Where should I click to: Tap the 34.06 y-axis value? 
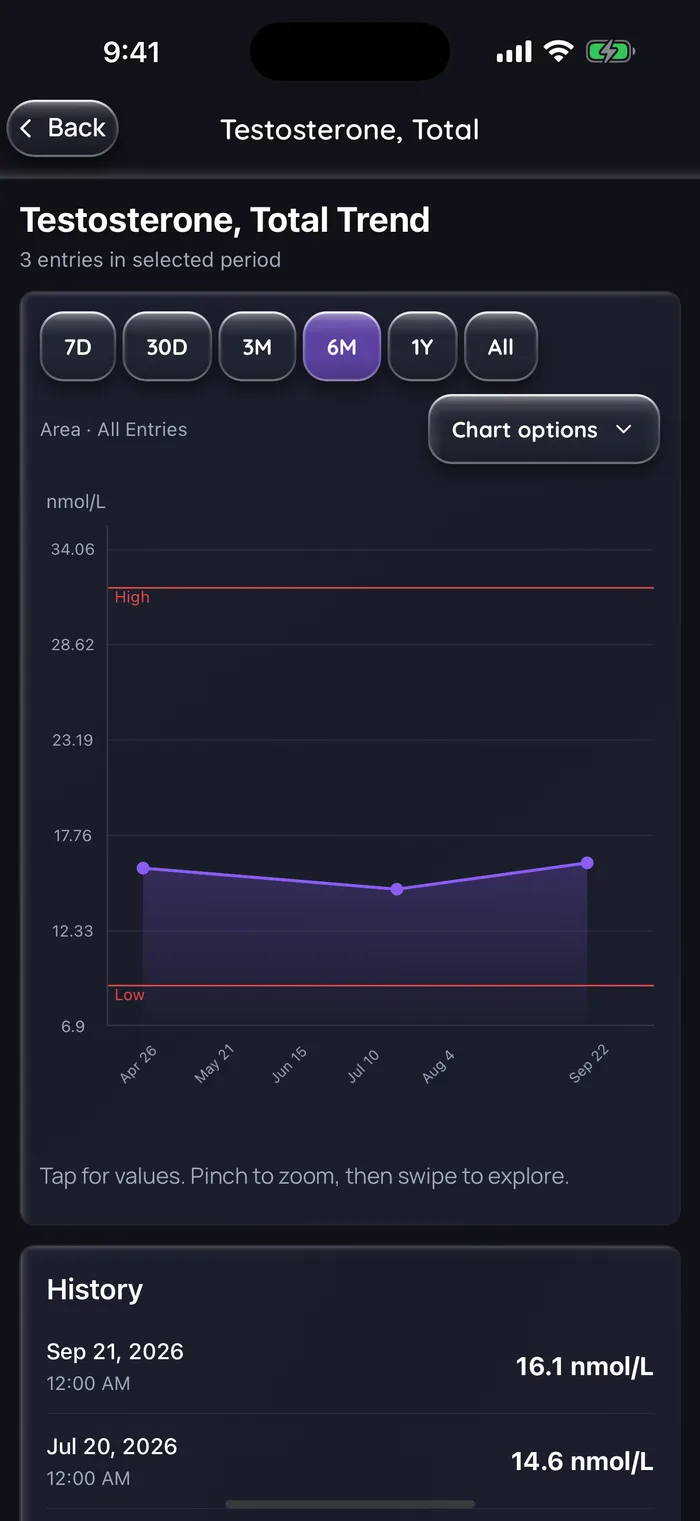[72, 549]
